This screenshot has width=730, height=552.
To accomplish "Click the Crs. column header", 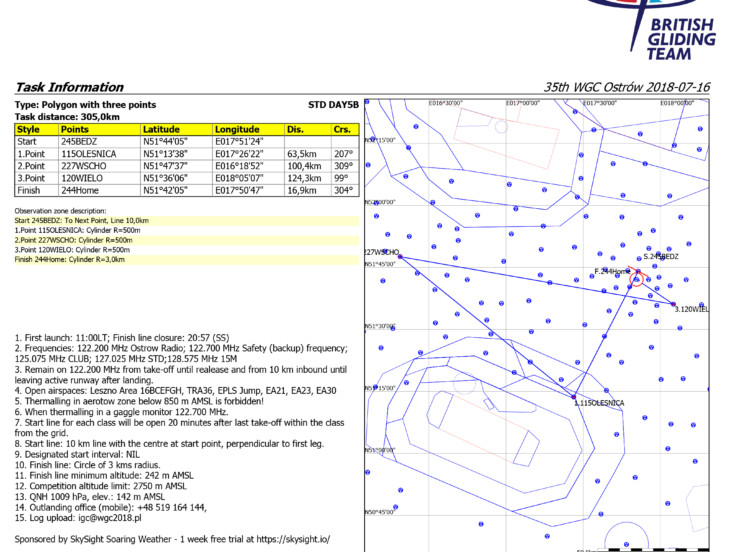I will click(342, 129).
